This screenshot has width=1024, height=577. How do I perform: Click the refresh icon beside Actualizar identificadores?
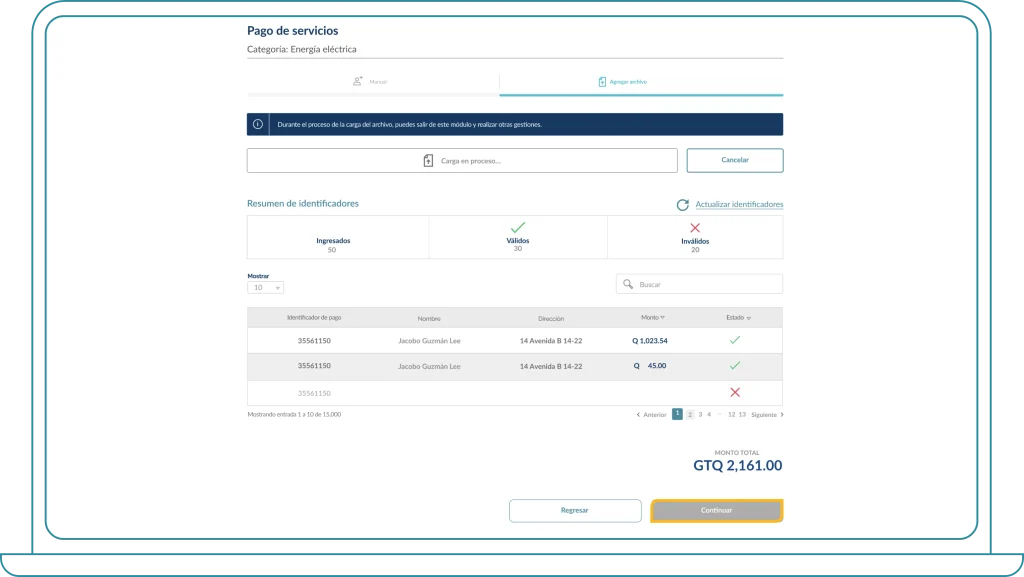point(682,205)
